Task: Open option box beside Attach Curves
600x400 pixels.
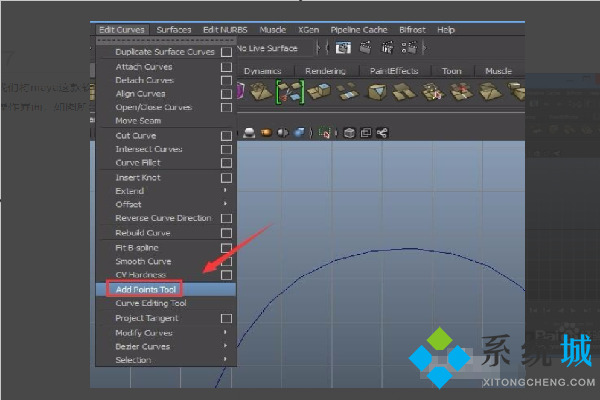Action: pos(227,67)
